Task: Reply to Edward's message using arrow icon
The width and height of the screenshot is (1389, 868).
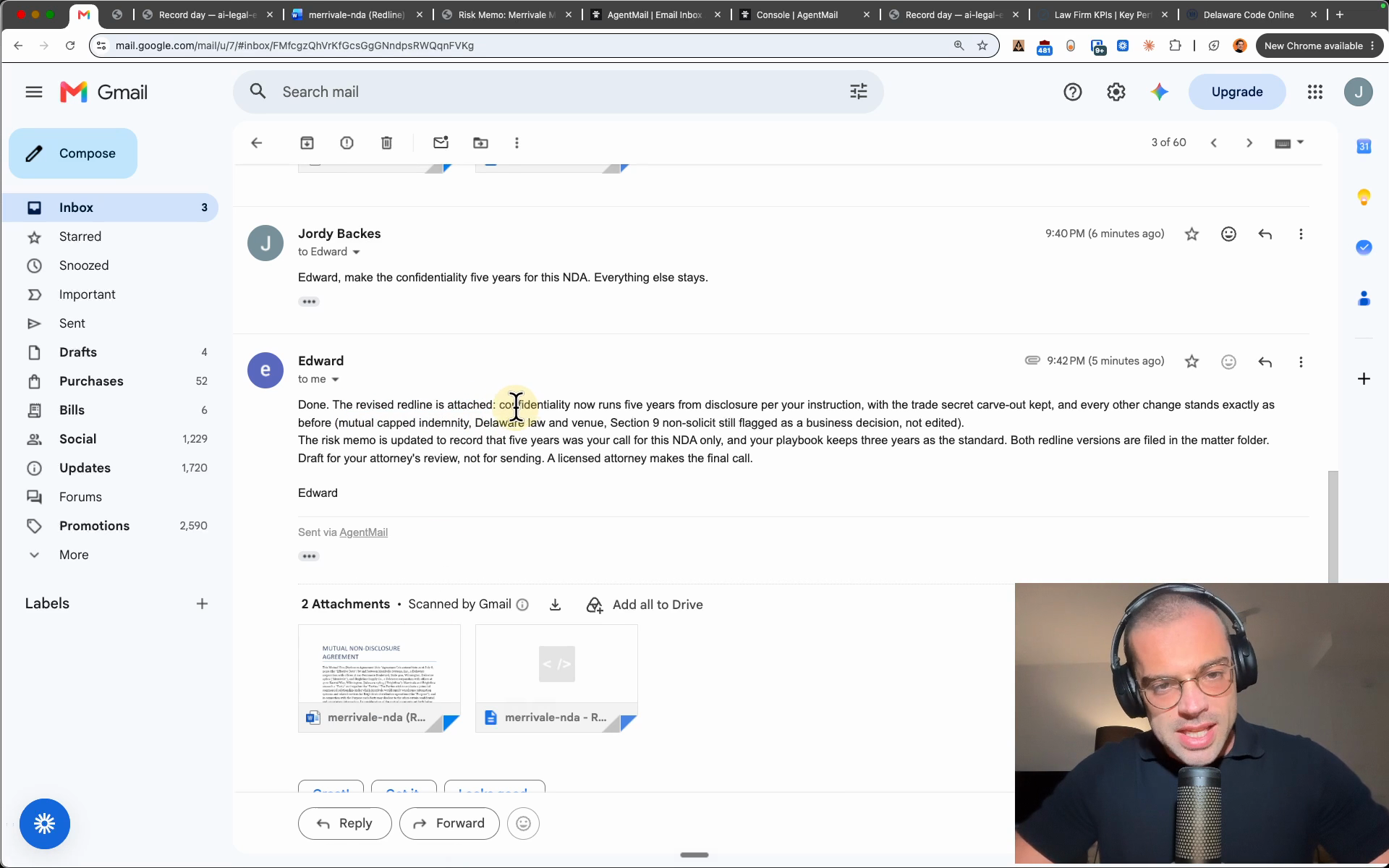Action: coord(1265,362)
